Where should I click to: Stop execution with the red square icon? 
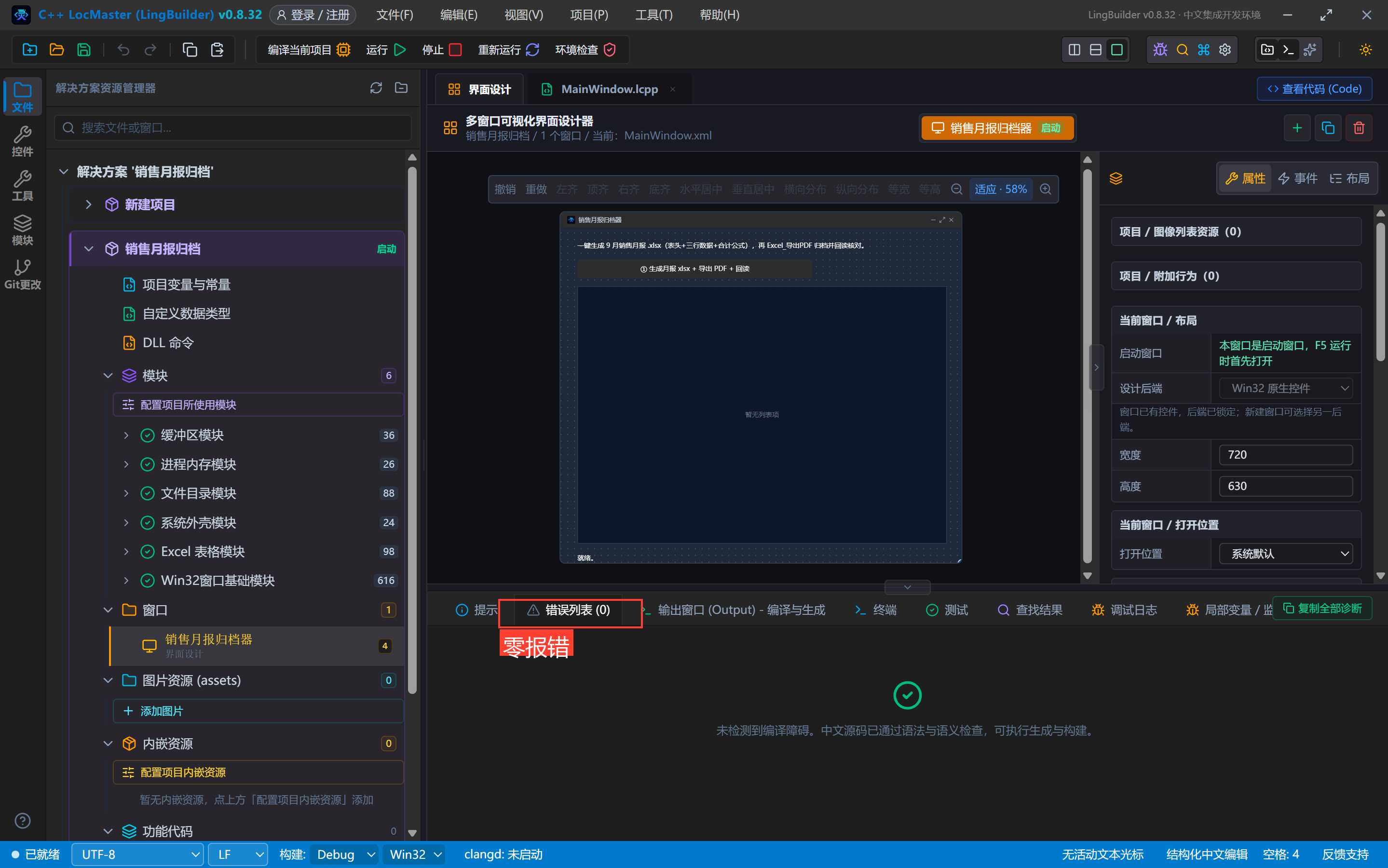coord(455,50)
